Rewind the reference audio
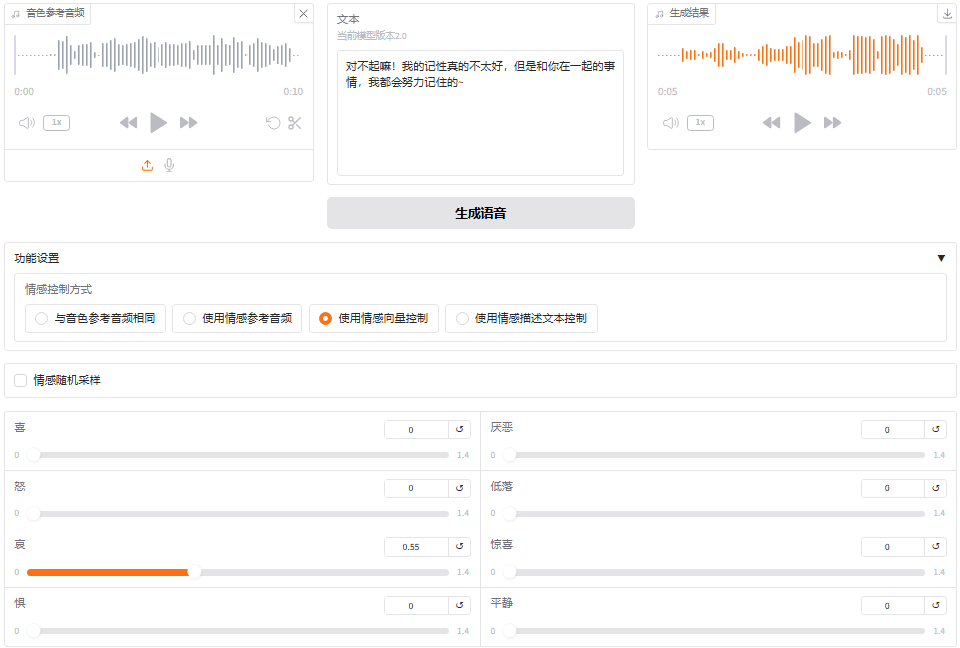The width and height of the screenshot is (960, 648). (x=128, y=123)
